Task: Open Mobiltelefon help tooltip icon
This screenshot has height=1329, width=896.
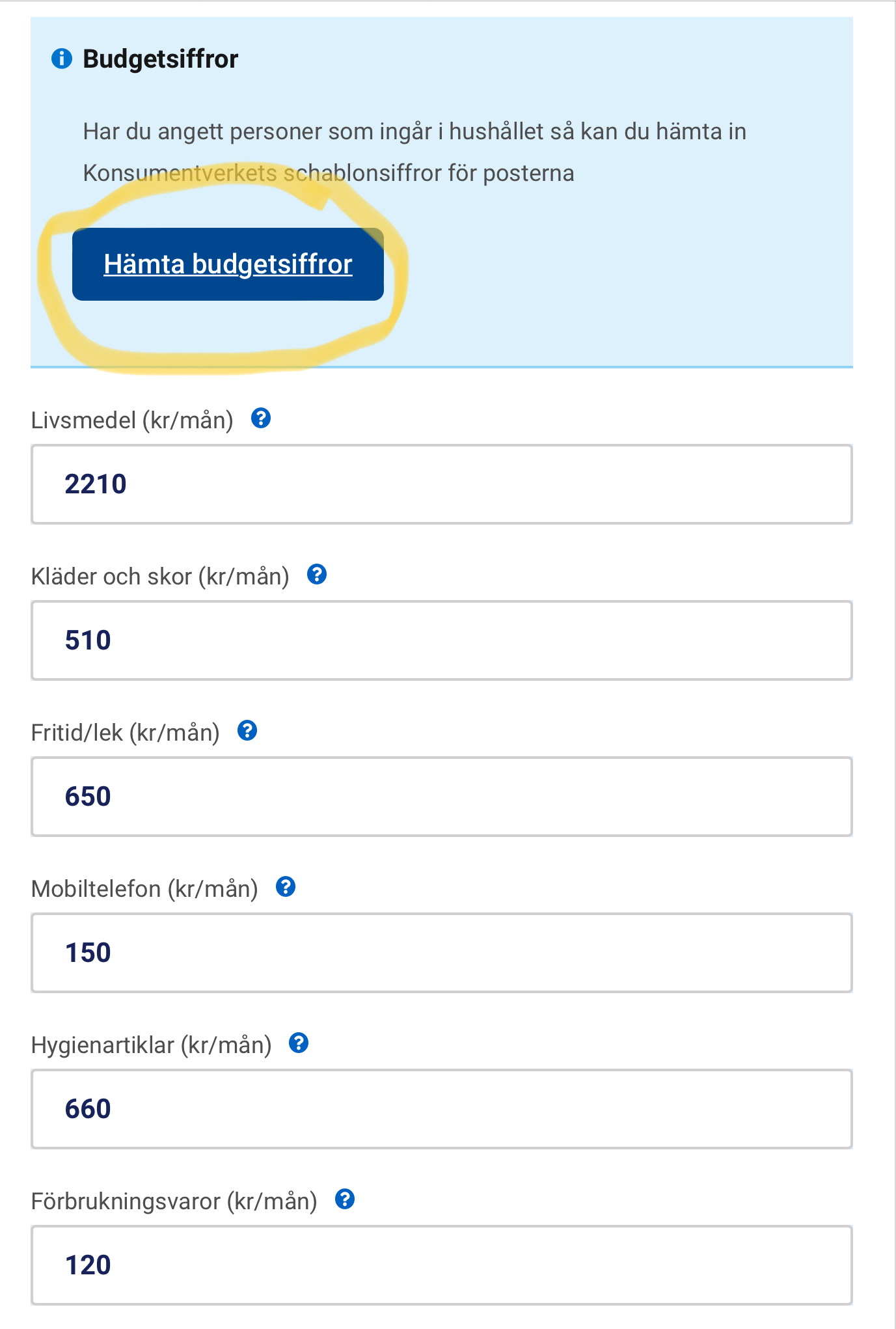Action: (286, 887)
